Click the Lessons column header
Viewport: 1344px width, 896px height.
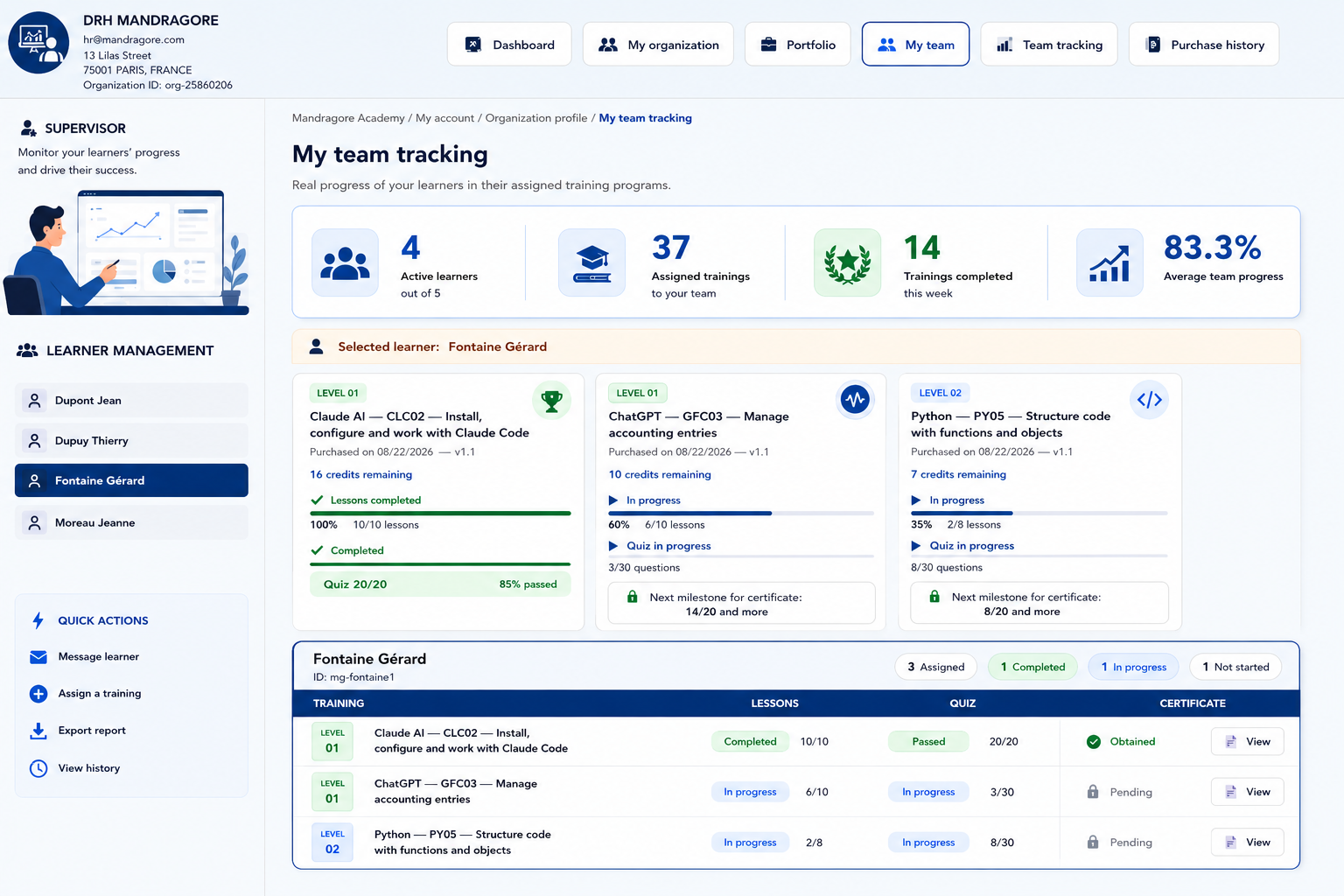(774, 703)
